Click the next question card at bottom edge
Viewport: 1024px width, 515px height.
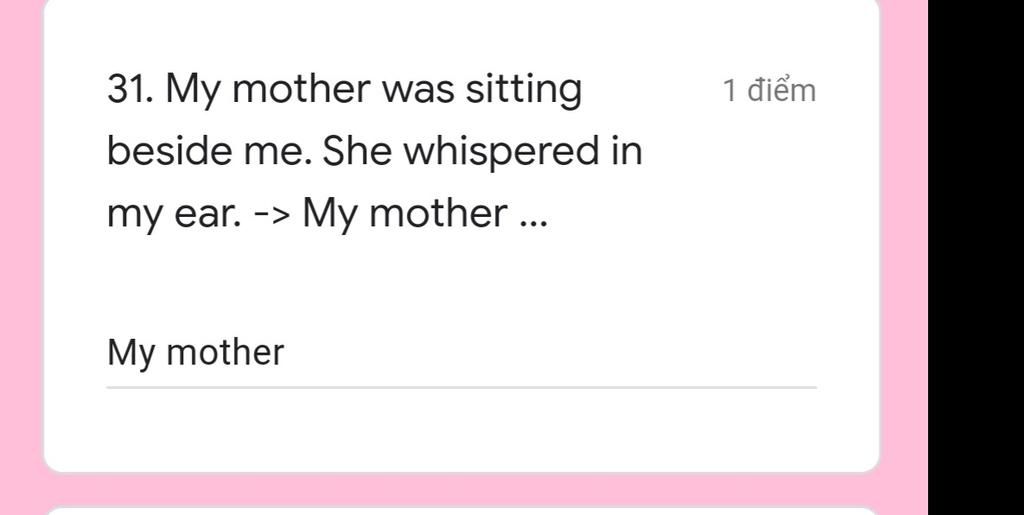point(461,511)
